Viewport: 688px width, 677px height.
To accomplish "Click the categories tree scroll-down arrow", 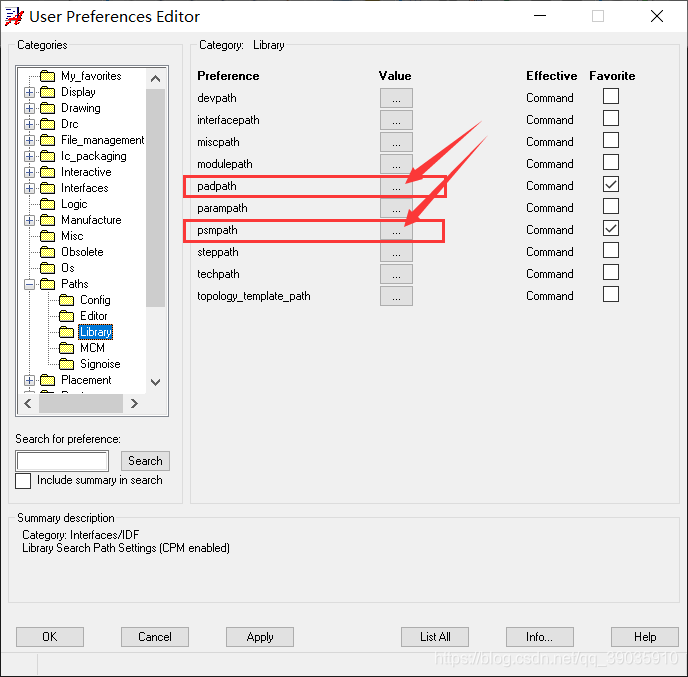I will (155, 382).
